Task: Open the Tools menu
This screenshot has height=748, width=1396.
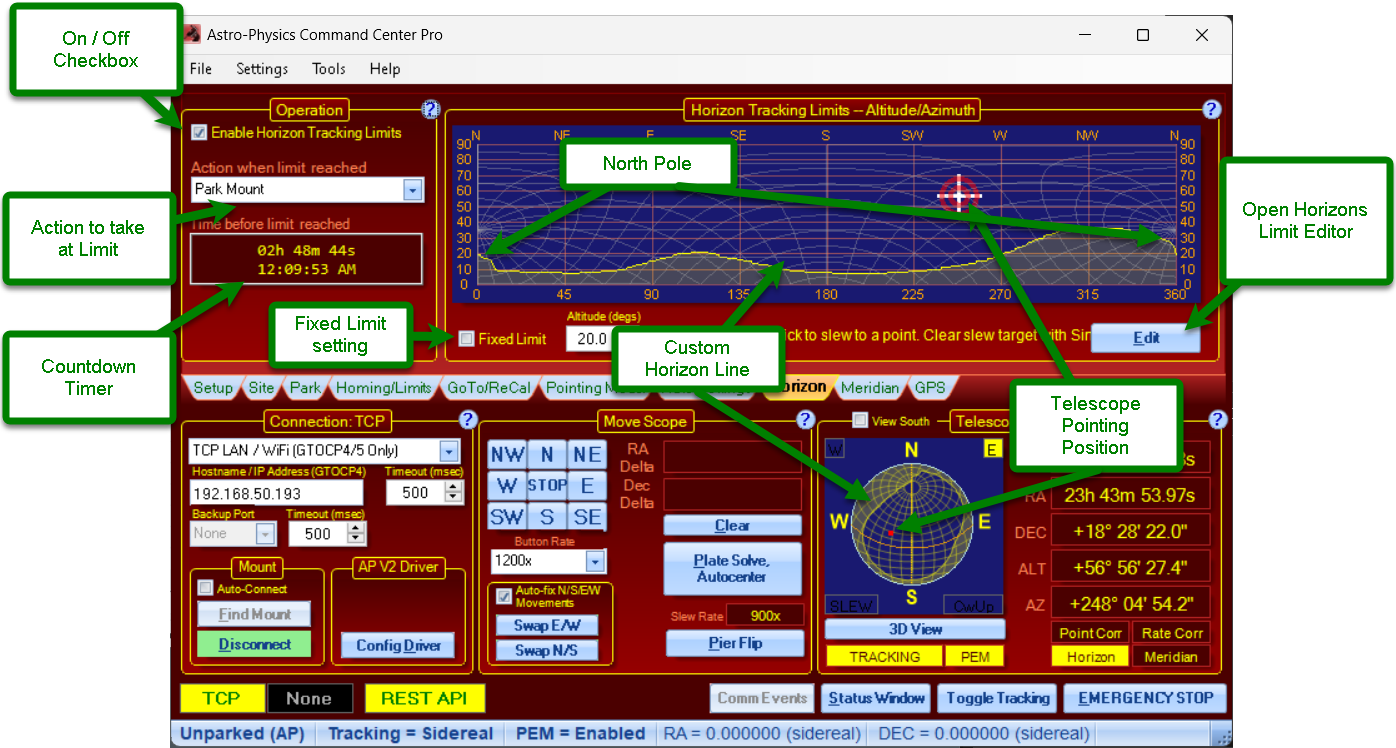Action: 329,69
